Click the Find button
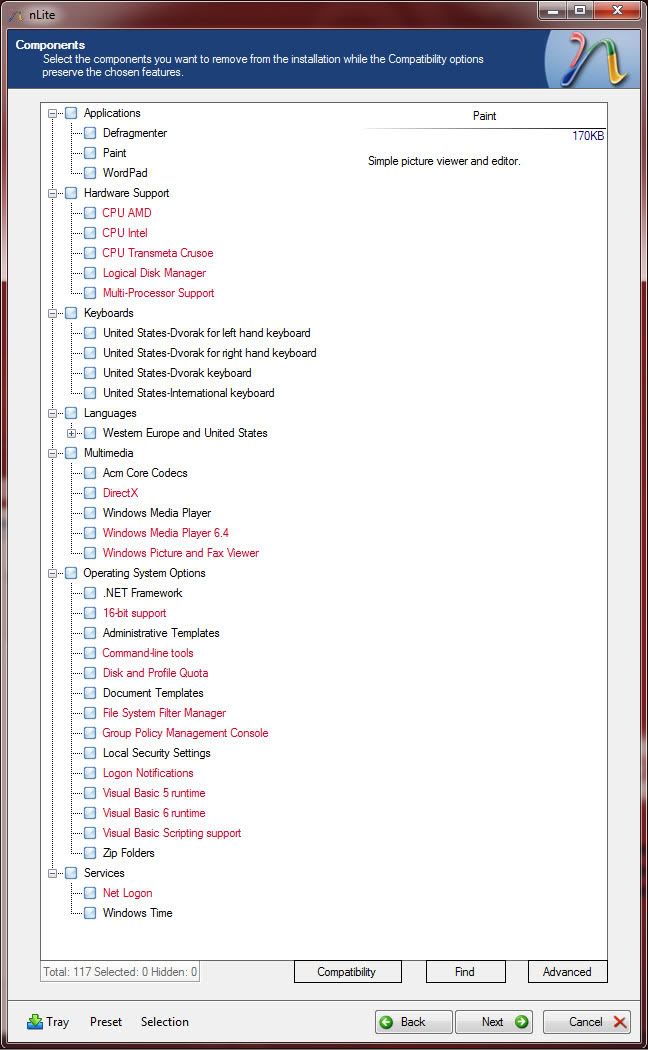648x1050 pixels. 465,971
